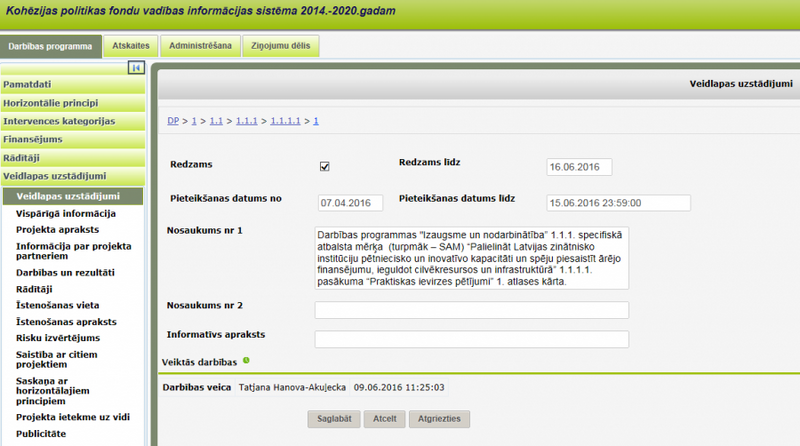Viewport: 800px width, 446px height.
Task: Click the Informatīvs apraksts field
Action: 471,339
